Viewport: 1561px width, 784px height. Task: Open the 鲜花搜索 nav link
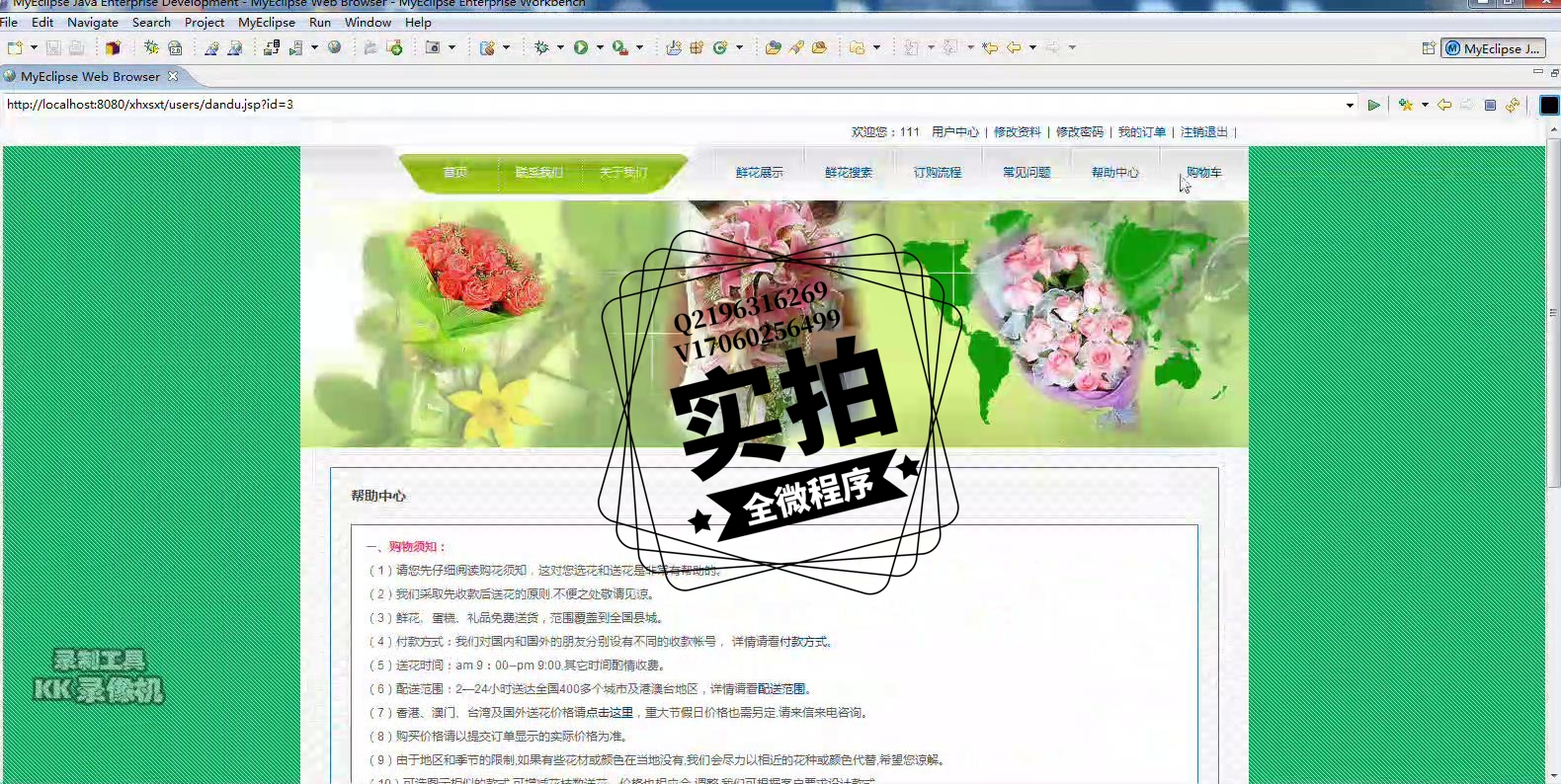tap(849, 172)
